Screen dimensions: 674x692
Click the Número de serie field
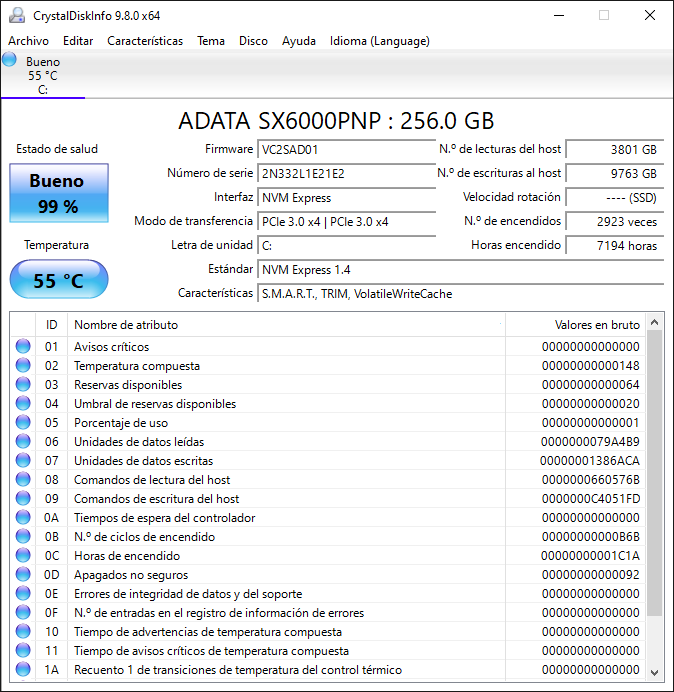tap(346, 173)
